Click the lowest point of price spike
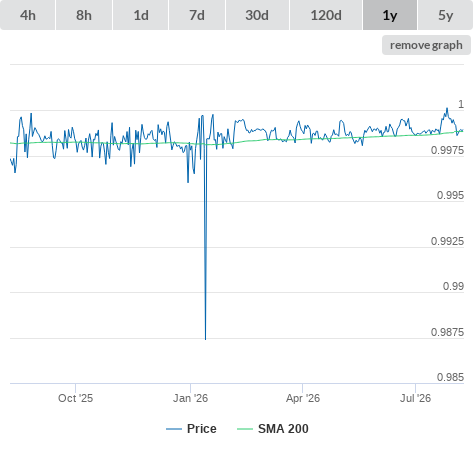474x455 pixels. 205,339
